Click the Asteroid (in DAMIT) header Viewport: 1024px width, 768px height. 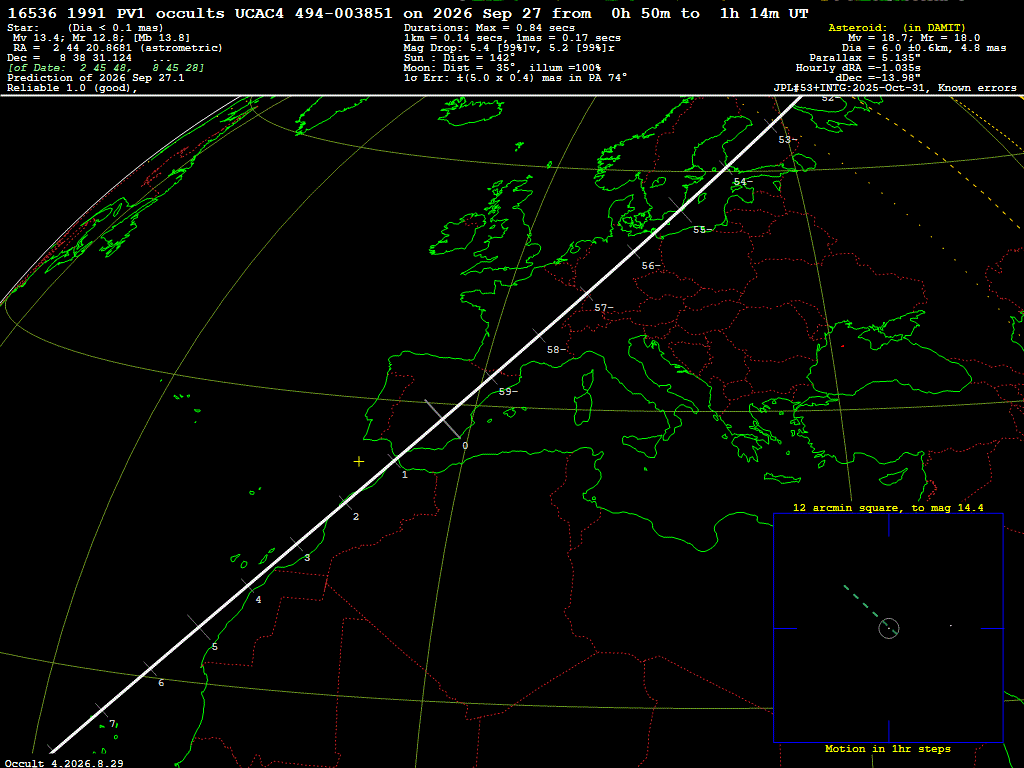coord(896,27)
